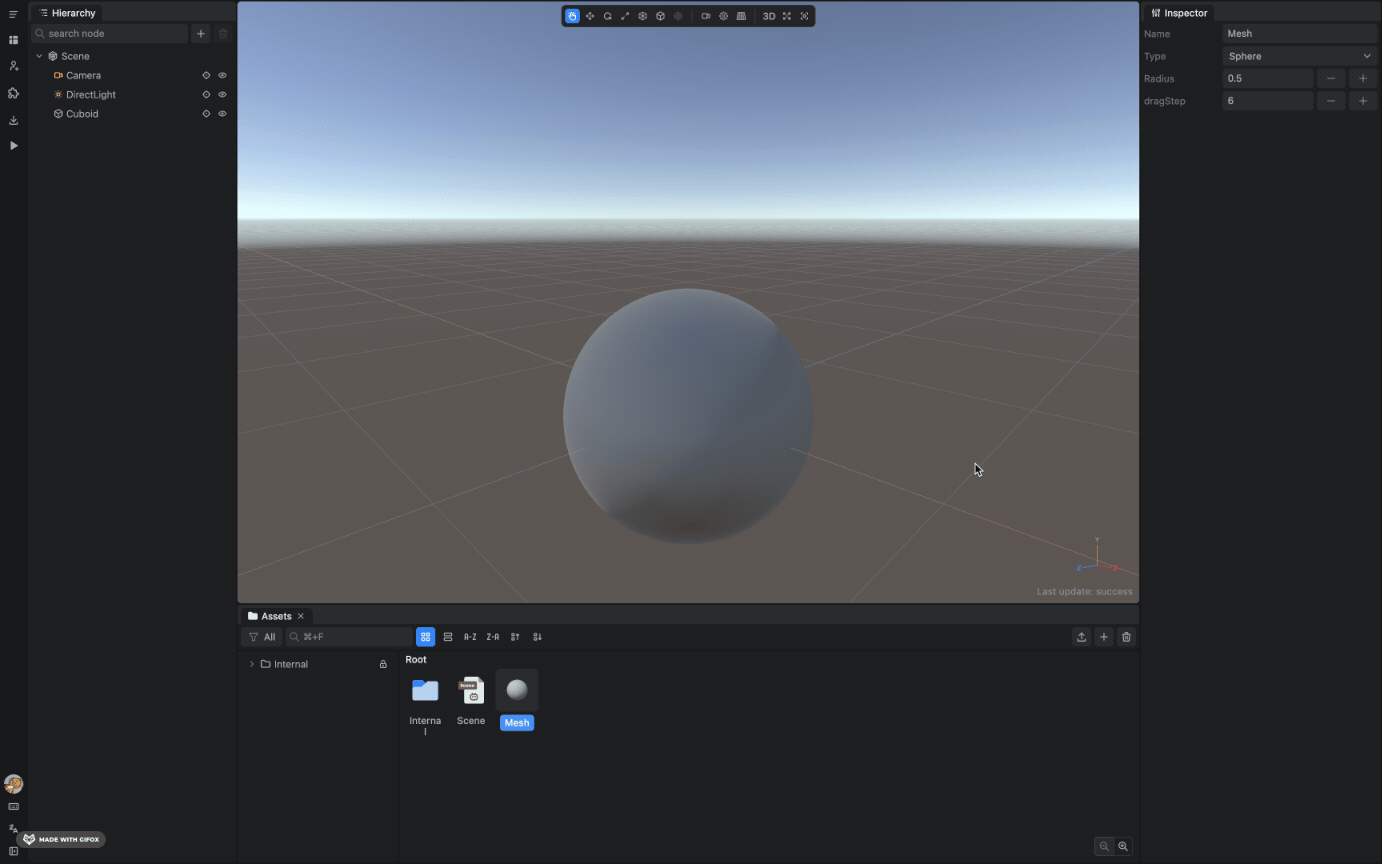Select the Mesh asset thumbnail

coord(517,690)
